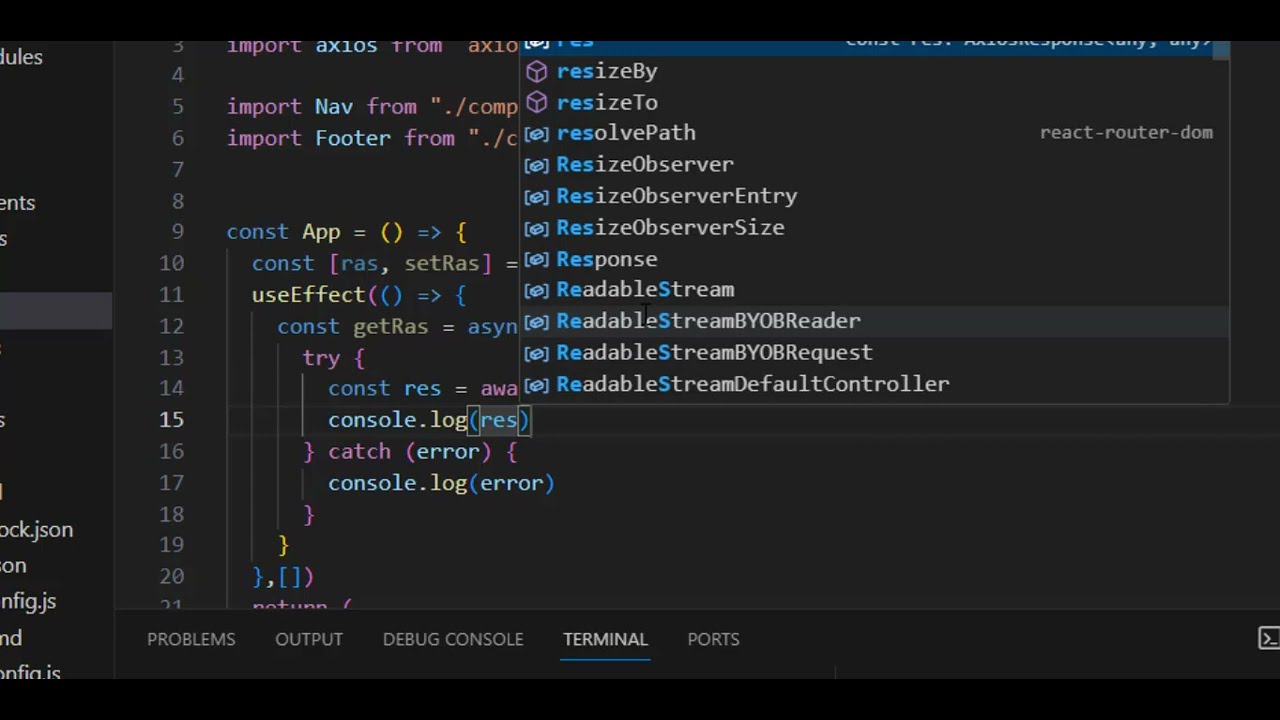Click the cube icon beside resizeTo
1280x720 pixels.
coord(537,102)
